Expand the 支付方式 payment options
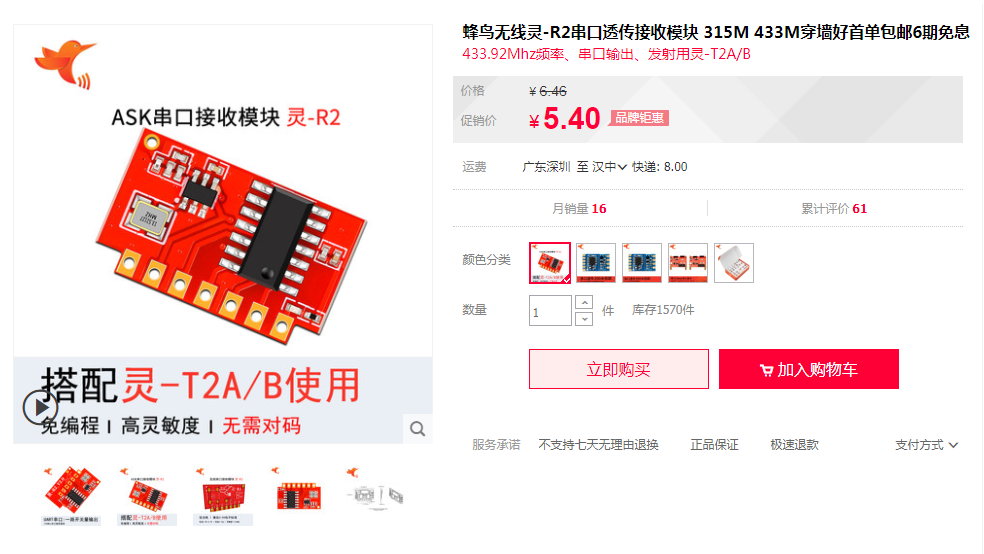The width and height of the screenshot is (984, 554). (x=926, y=445)
